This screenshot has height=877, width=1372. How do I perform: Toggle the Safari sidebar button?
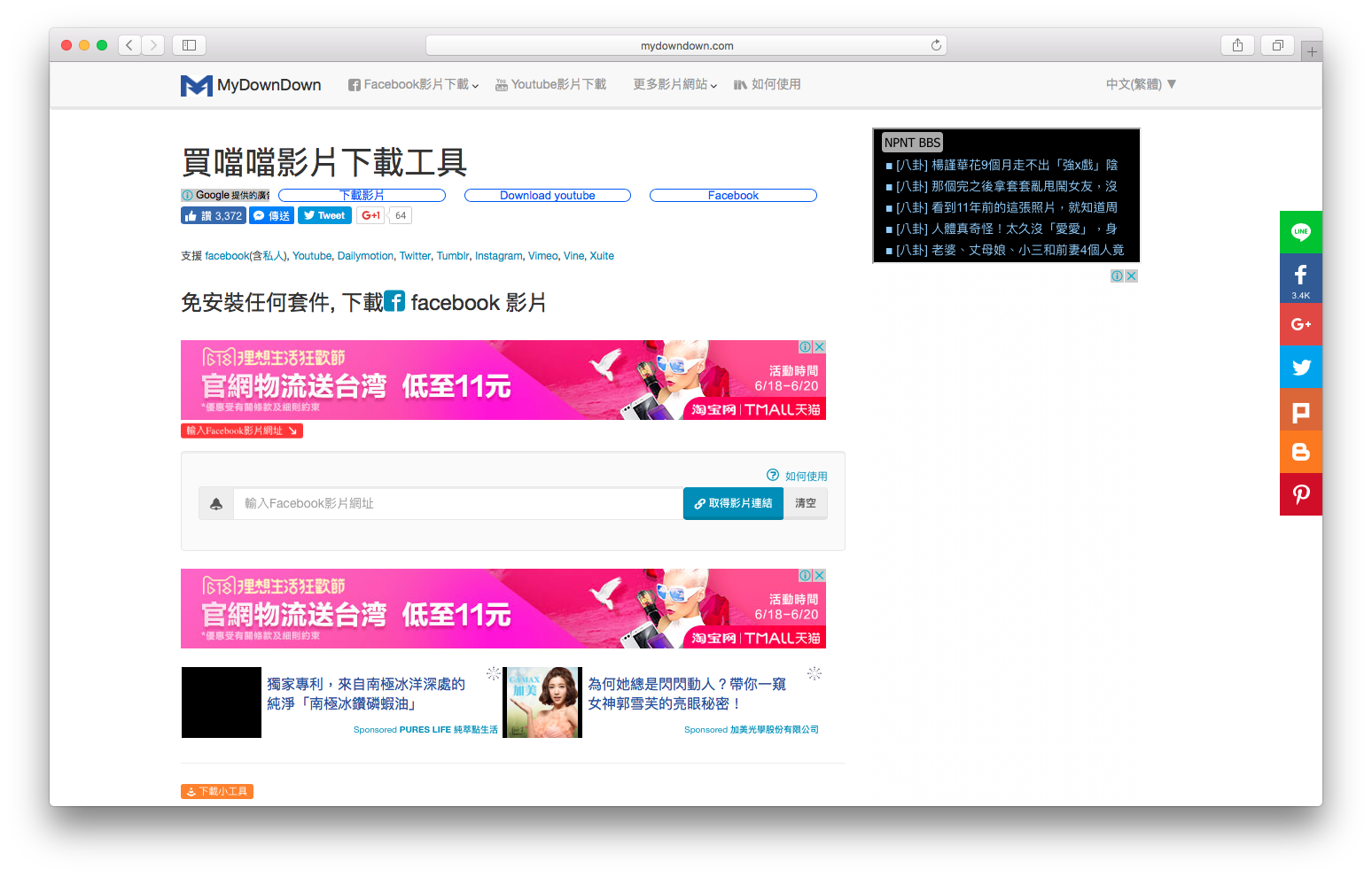189,45
